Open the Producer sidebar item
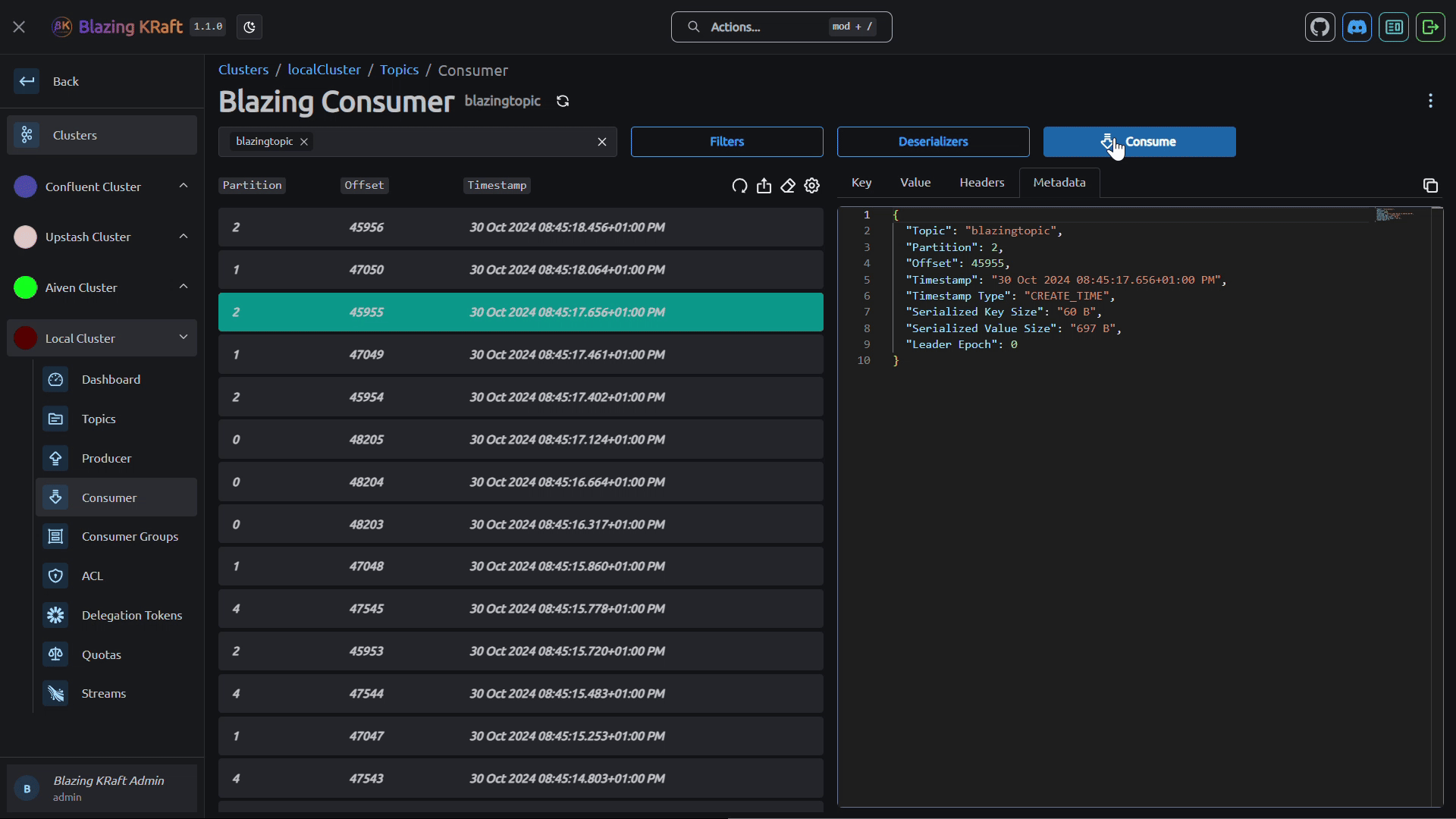 116,458
